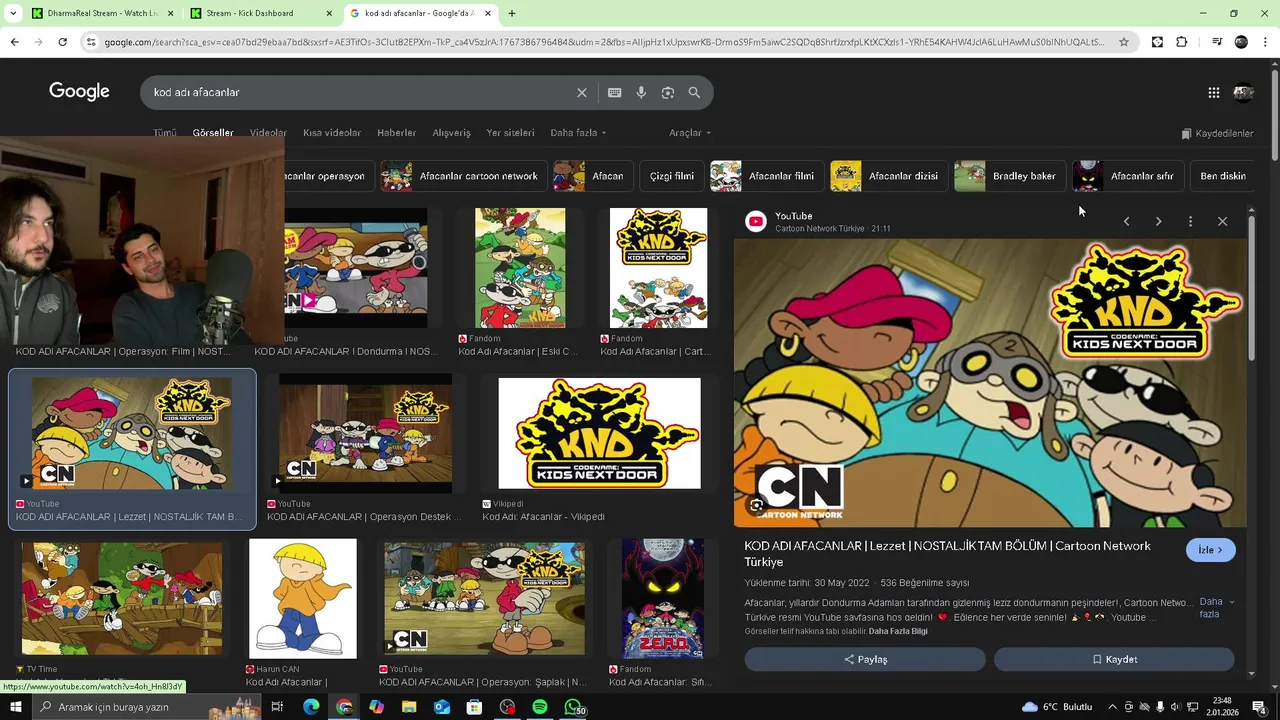Switch to Stream - Kick Dashboard tab
The width and height of the screenshot is (1280, 720).
click(262, 13)
